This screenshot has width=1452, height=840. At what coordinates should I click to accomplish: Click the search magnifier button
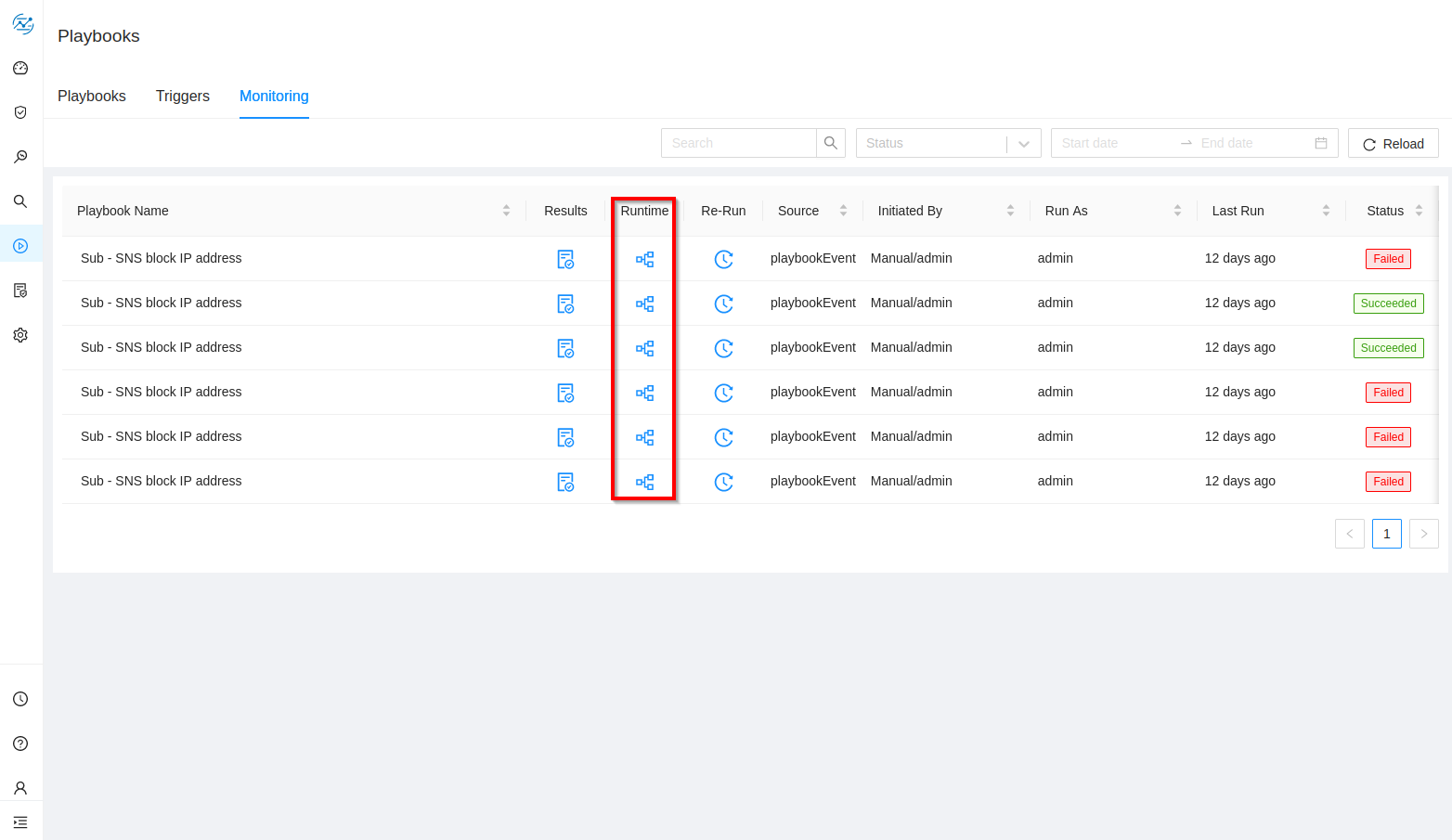click(831, 143)
